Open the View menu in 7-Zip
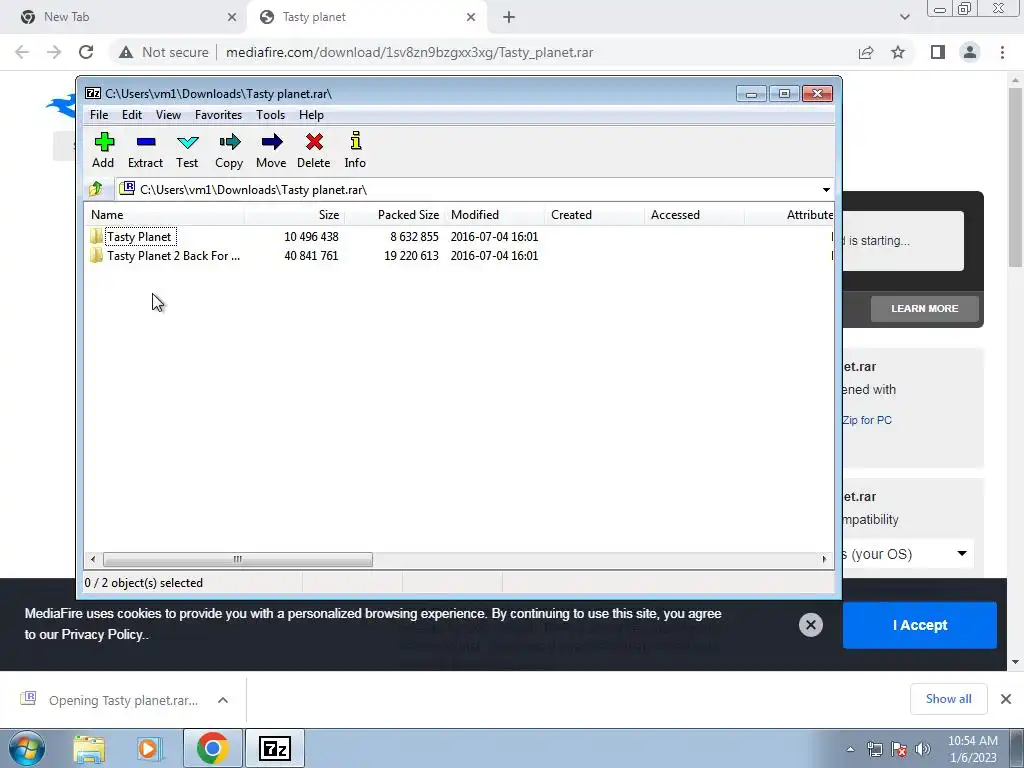Viewport: 1024px width, 768px height. coord(168,115)
